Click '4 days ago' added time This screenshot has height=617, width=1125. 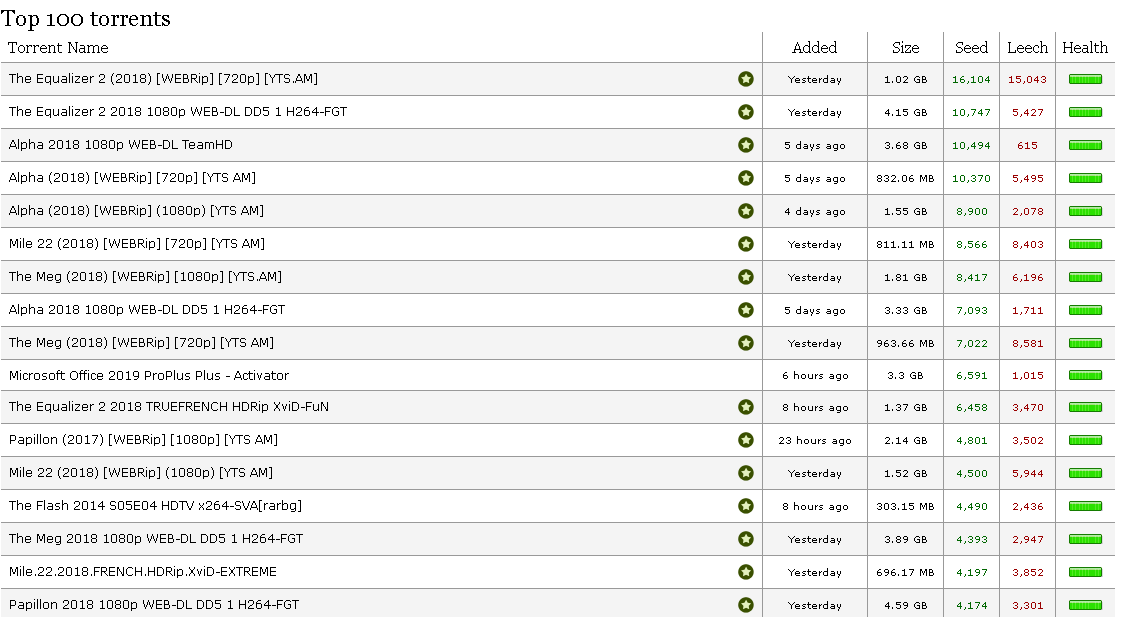[815, 212]
